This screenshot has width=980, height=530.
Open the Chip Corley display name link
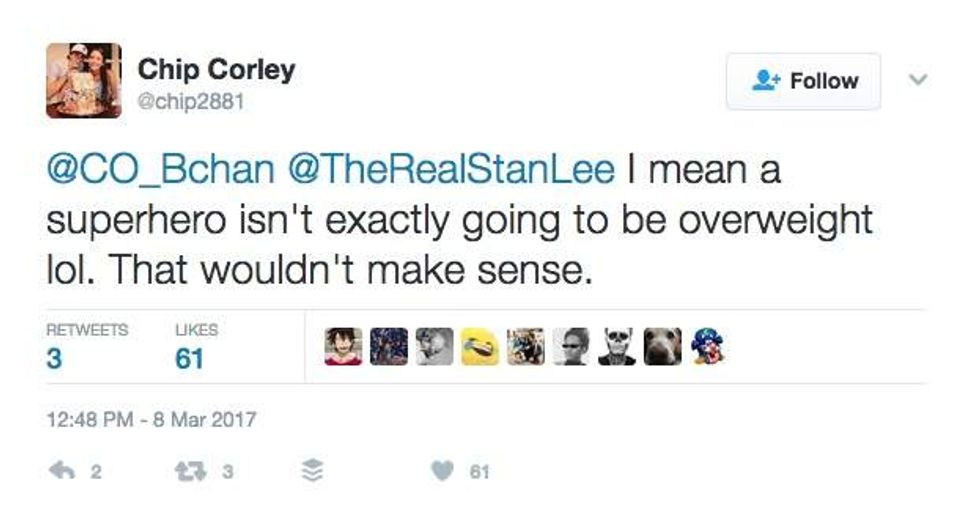216,69
